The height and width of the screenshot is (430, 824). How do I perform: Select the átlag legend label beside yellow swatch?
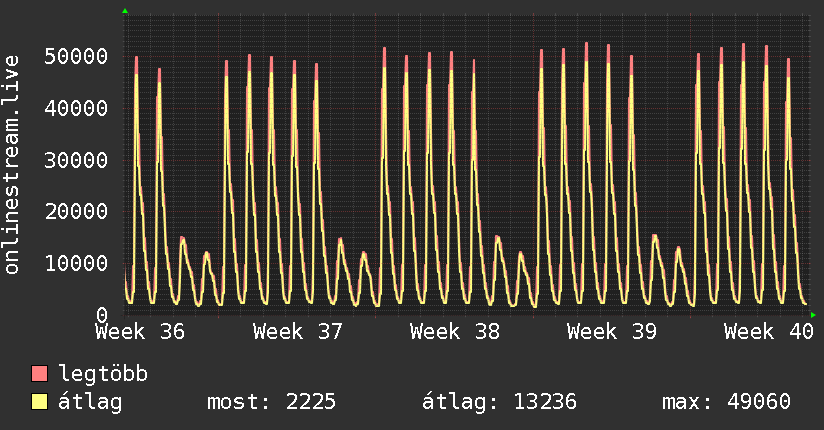[90, 402]
